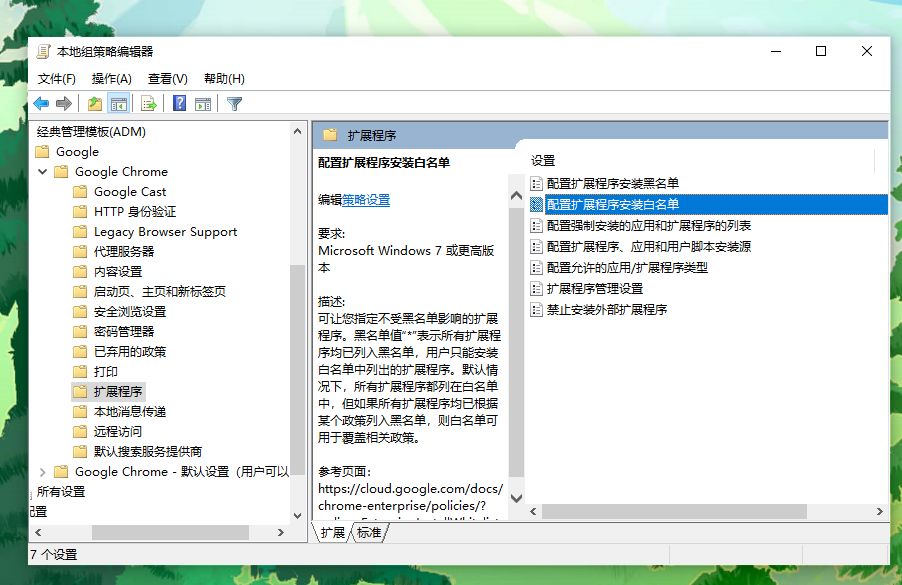
Task: Open the 查看(V) menu
Action: tap(167, 79)
